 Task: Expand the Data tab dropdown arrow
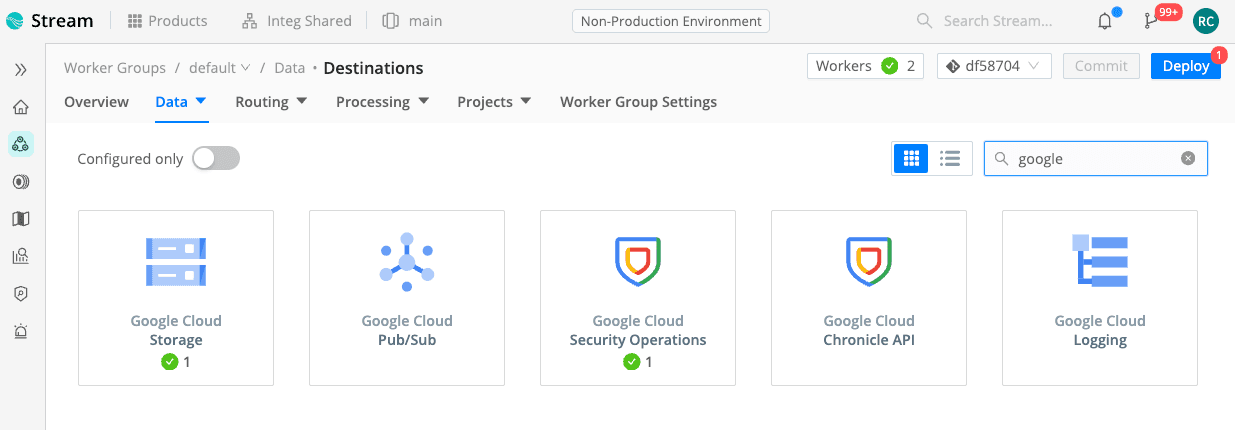coord(201,101)
